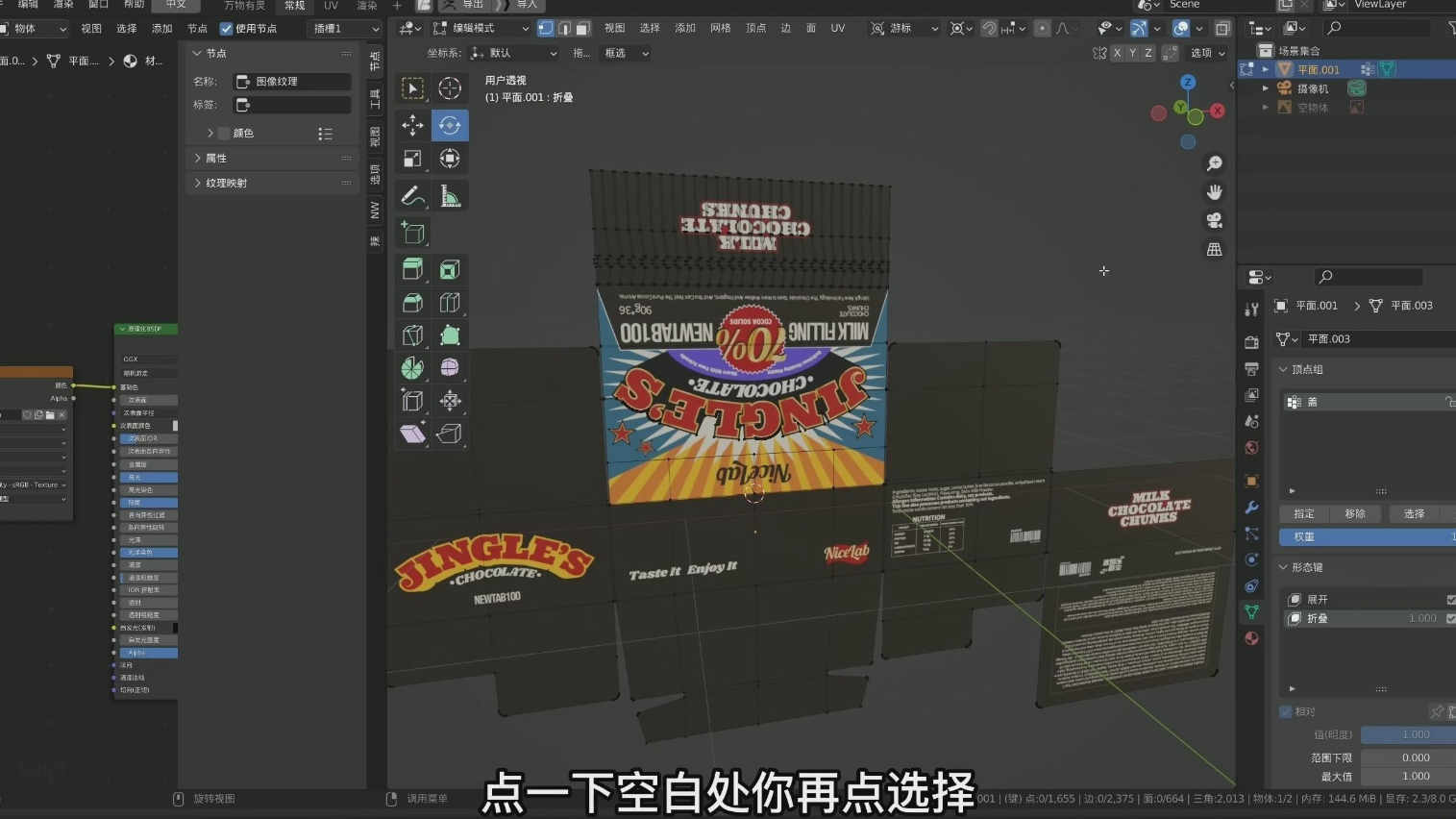Toggle the 相对 checkbox
The width and height of the screenshot is (1456, 819).
pyautogui.click(x=1286, y=712)
